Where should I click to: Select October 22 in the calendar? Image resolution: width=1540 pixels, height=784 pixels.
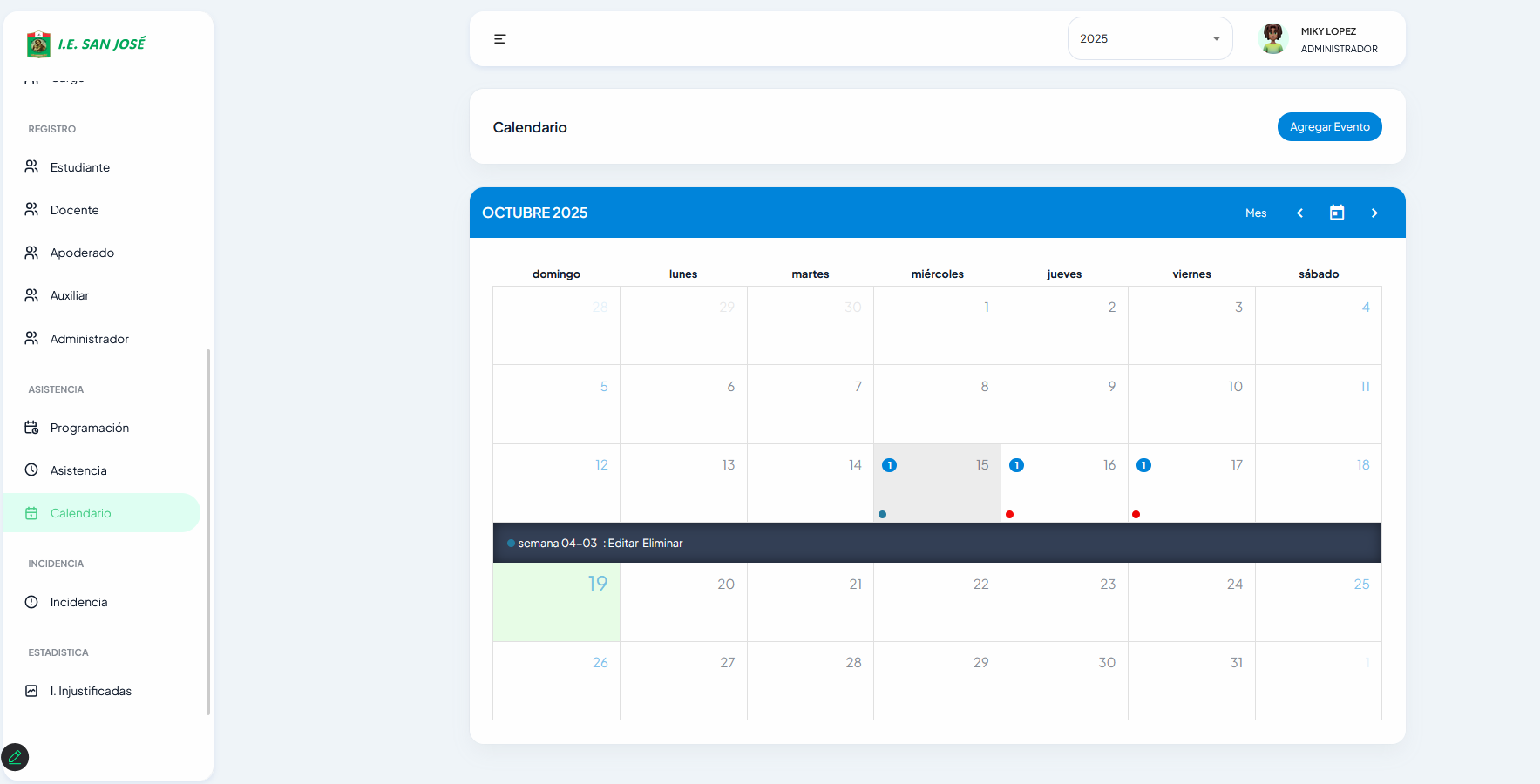pyautogui.click(x=937, y=602)
